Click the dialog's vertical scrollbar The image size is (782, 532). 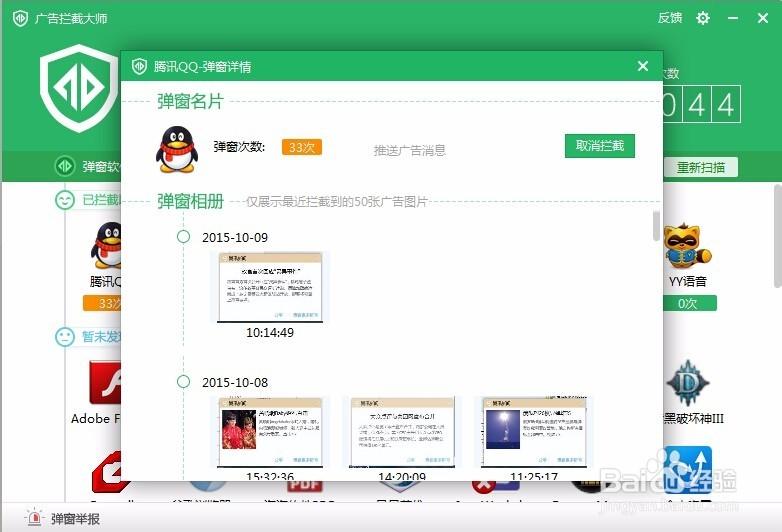pyautogui.click(x=656, y=225)
